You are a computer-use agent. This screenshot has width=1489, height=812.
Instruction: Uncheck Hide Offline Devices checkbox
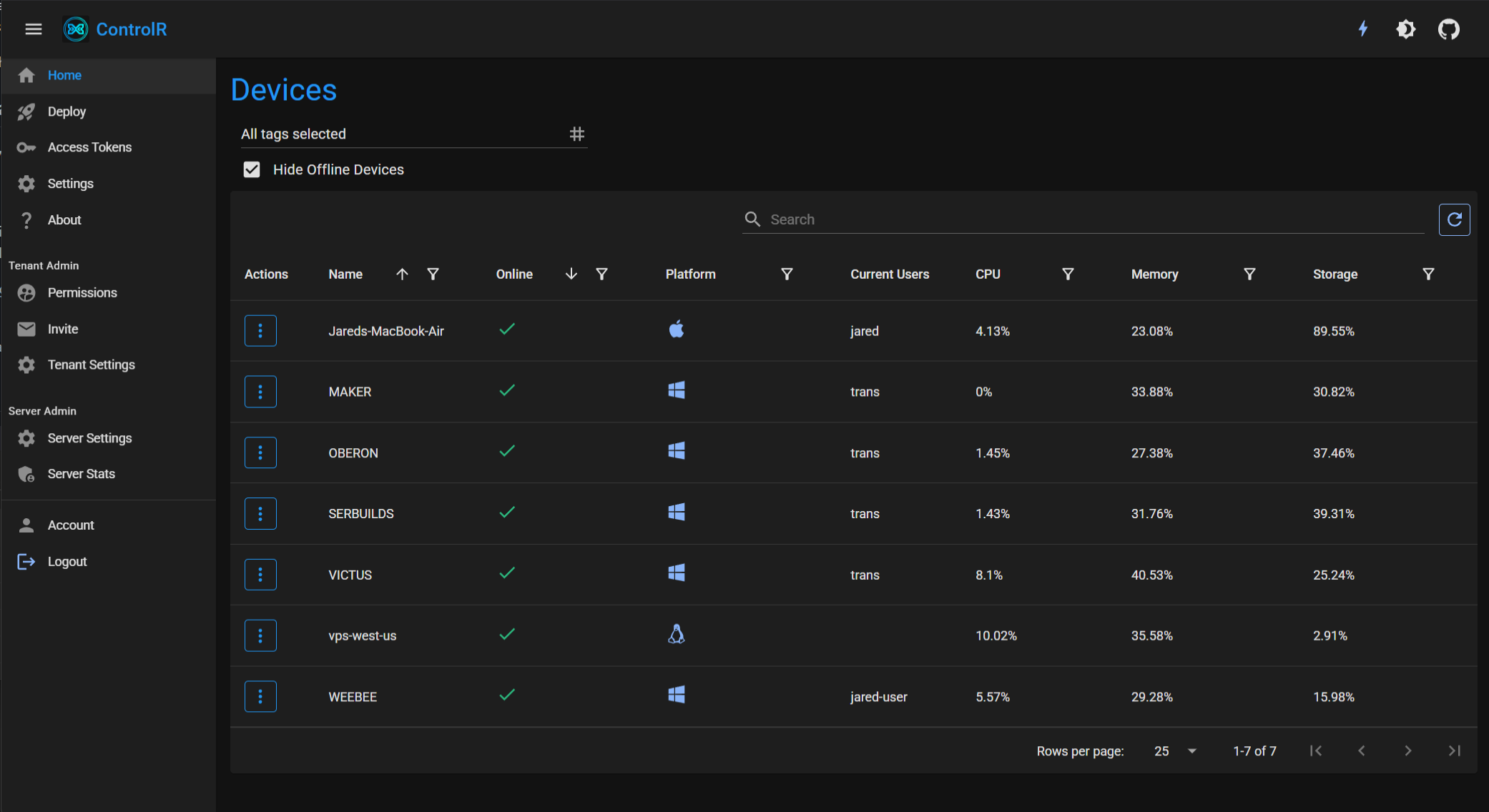coord(252,169)
